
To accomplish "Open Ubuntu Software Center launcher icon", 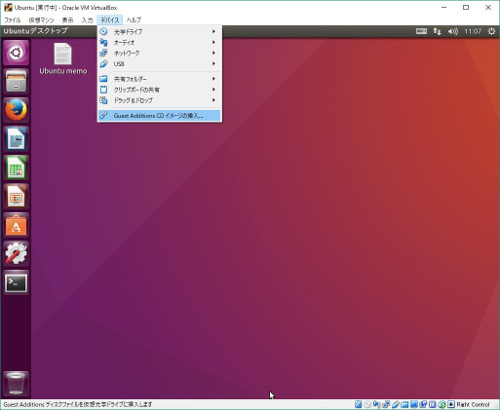I will point(16,225).
